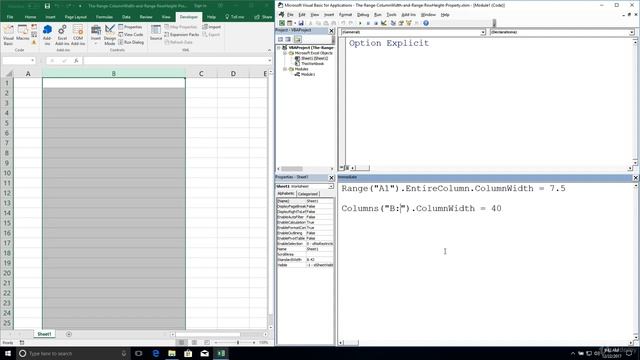Open the Insert controls dropdown
The image size is (640, 360).
tap(96, 35)
